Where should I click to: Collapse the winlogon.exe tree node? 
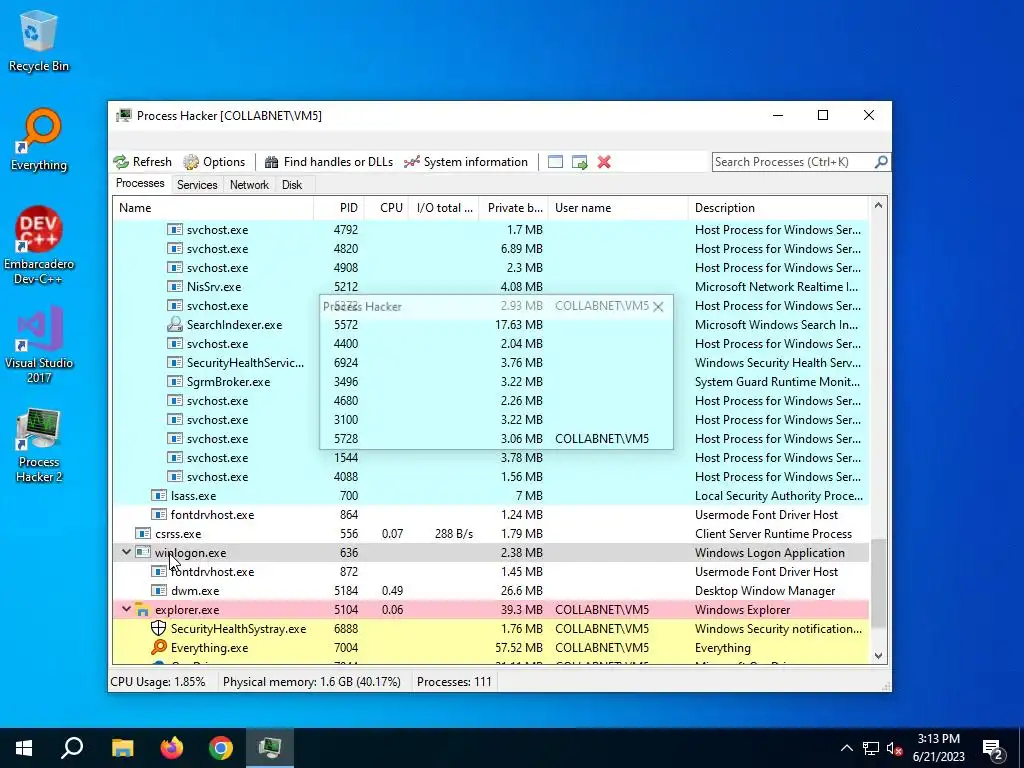click(x=126, y=552)
